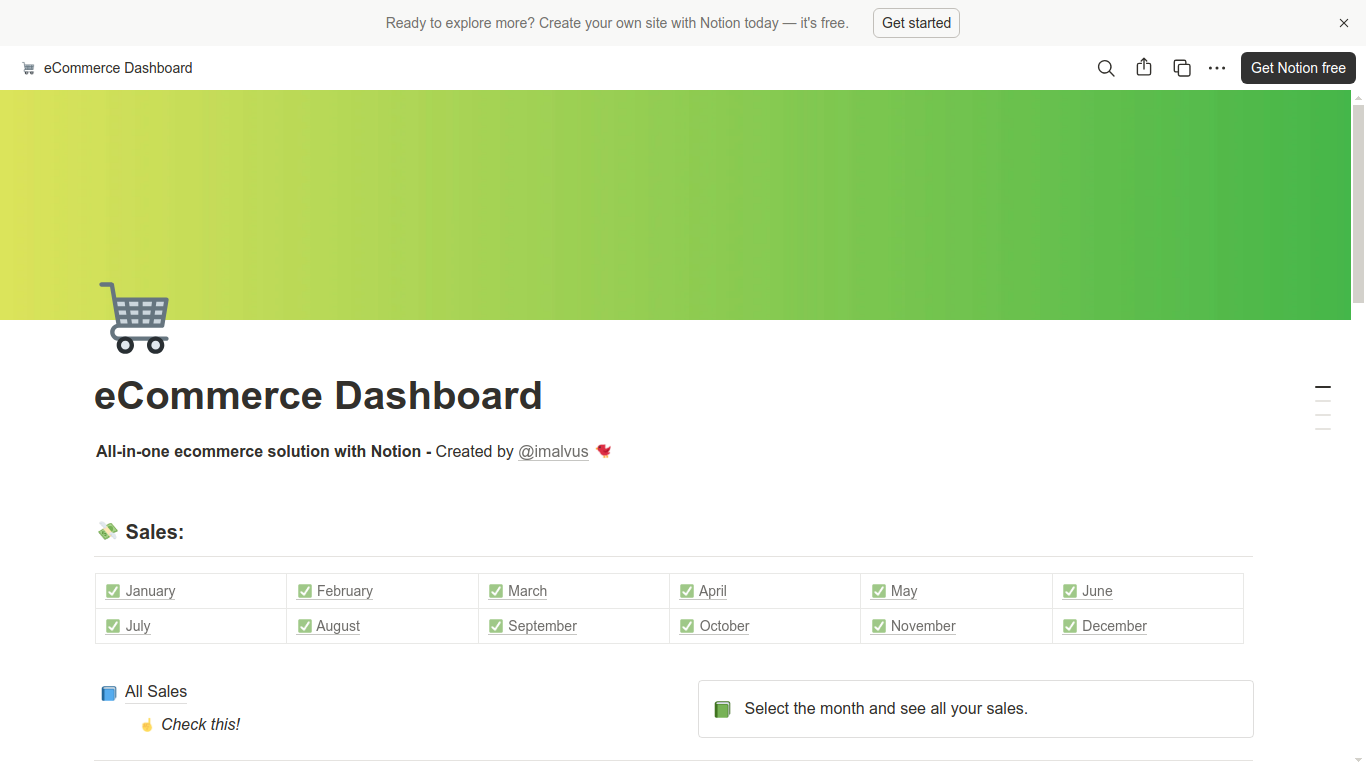
Task: Click the large eCommerce Dashboard page title
Action: coord(318,396)
